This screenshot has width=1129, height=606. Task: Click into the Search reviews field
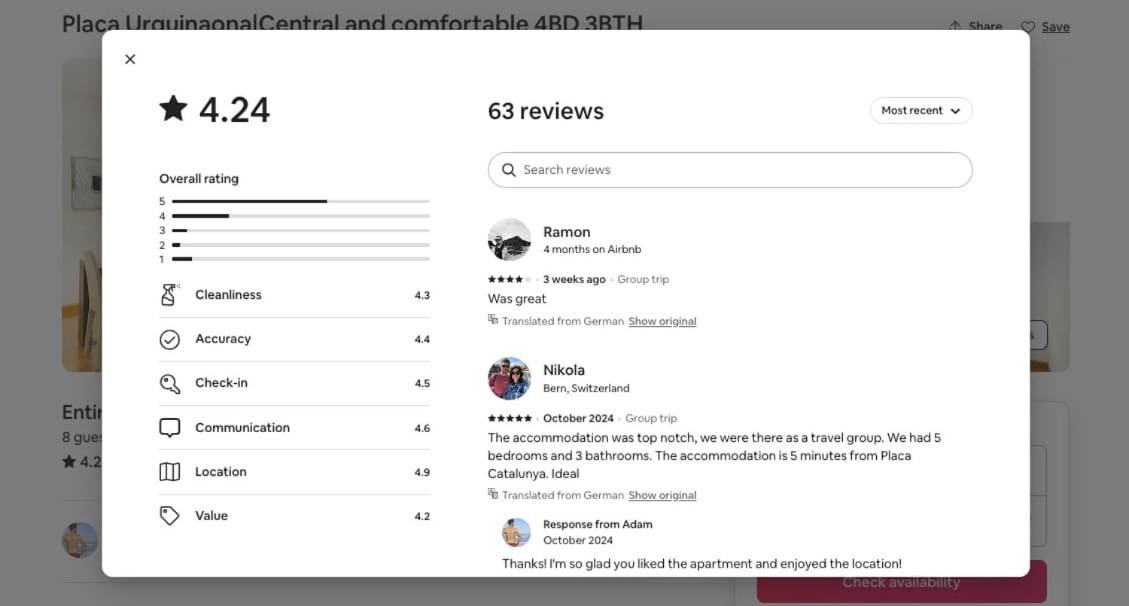click(730, 170)
